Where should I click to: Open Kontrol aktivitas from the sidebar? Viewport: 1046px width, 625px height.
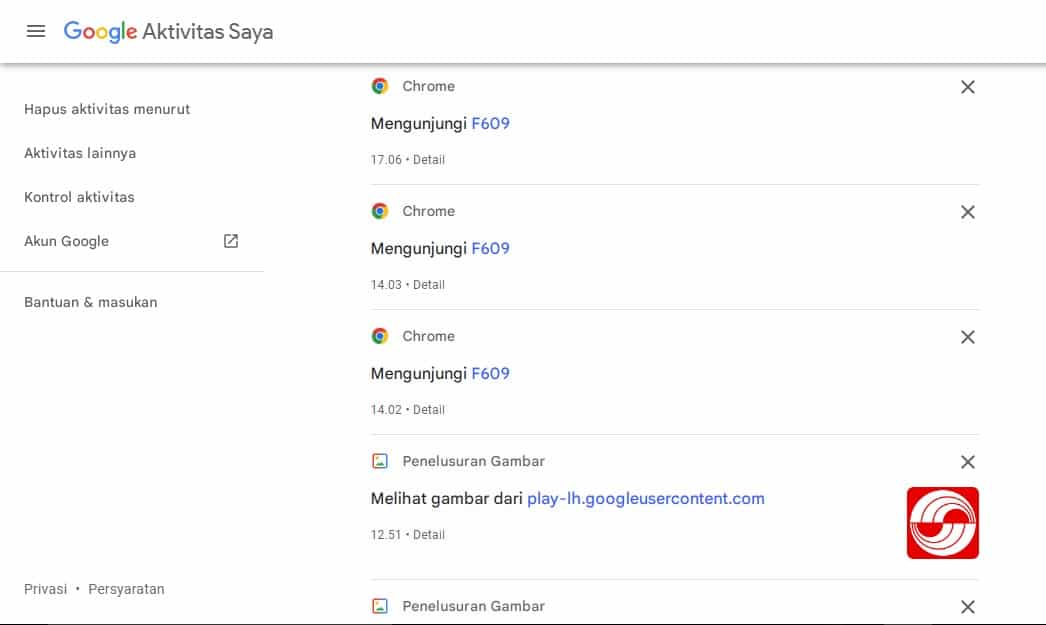click(x=79, y=197)
